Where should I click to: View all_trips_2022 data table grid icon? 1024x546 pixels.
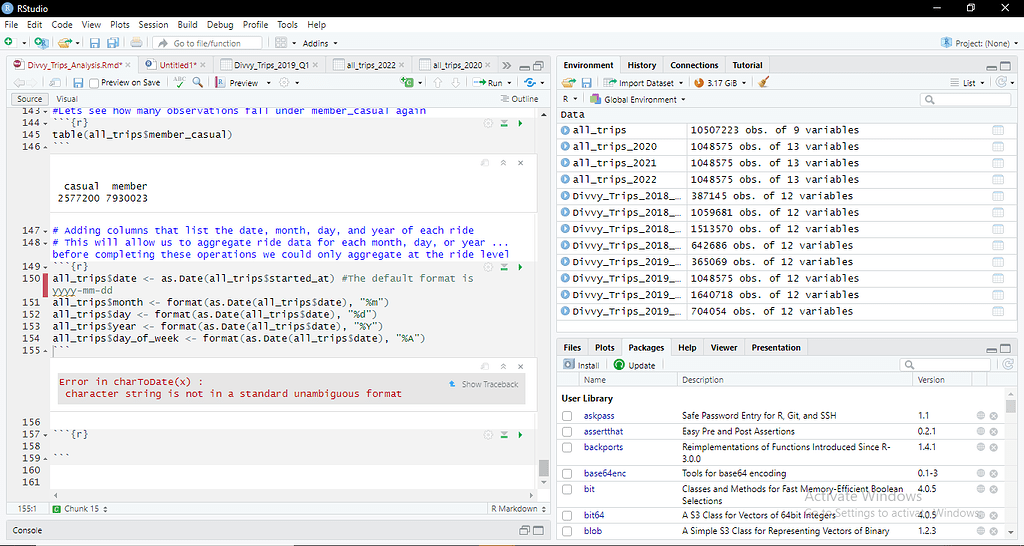998,180
